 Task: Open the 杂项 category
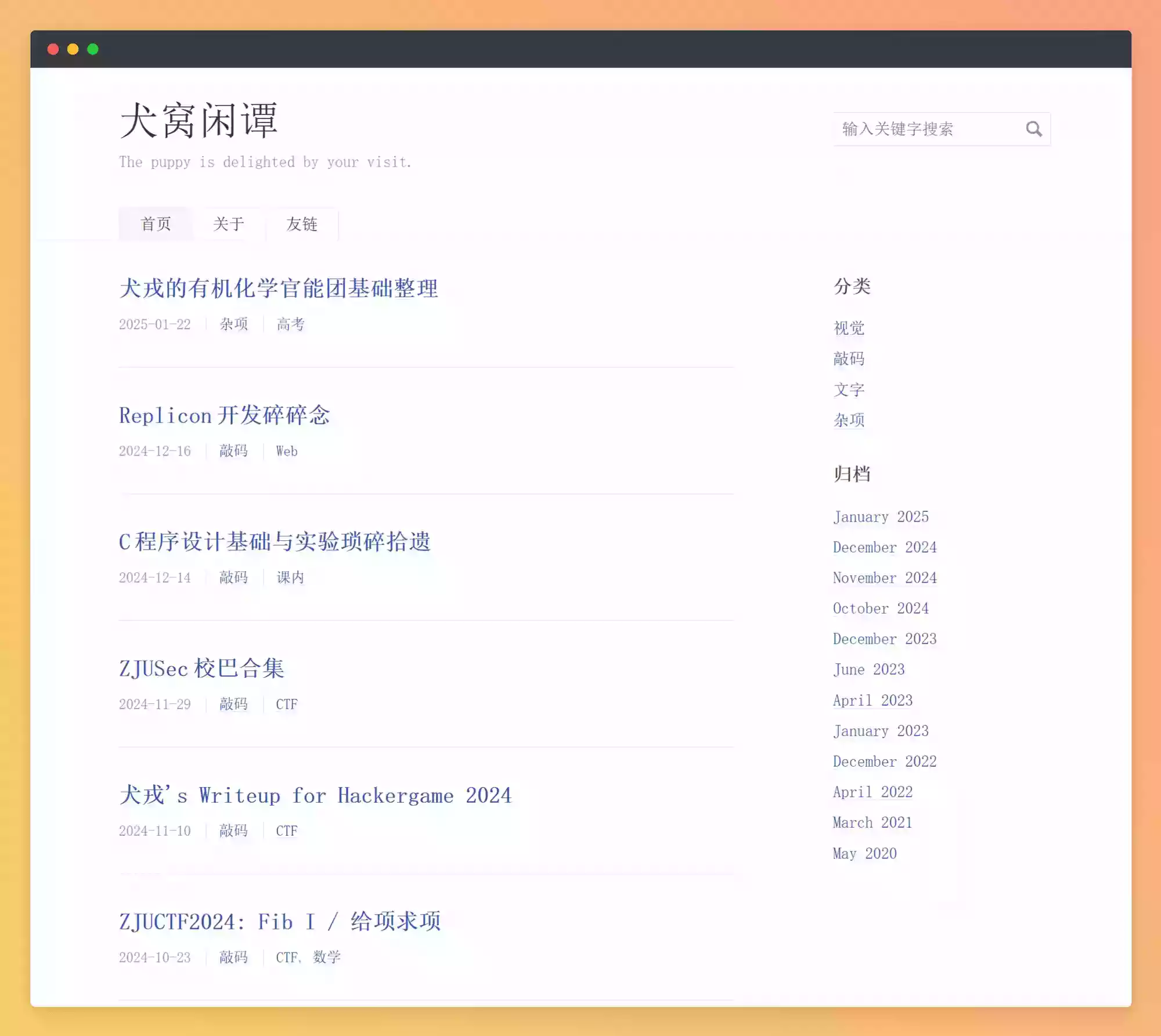(x=848, y=420)
